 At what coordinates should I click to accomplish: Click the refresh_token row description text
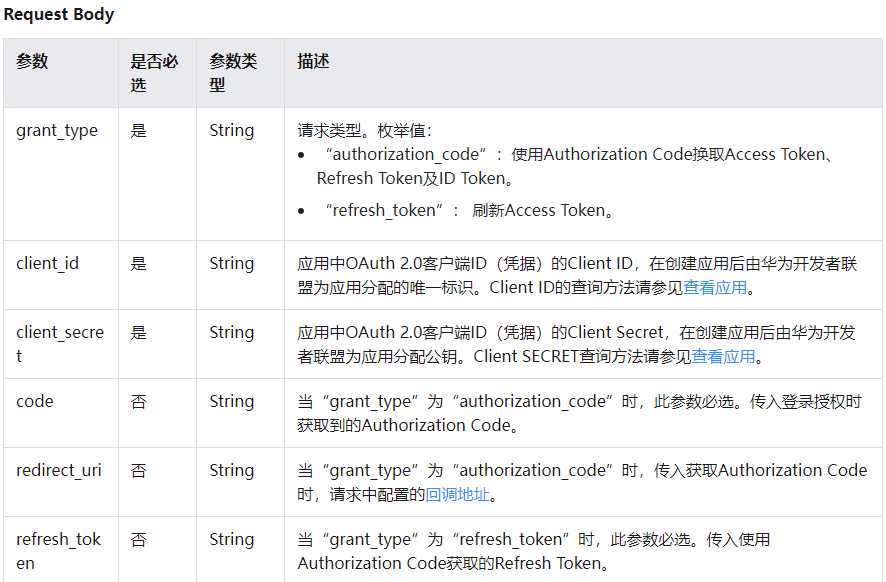[533, 551]
